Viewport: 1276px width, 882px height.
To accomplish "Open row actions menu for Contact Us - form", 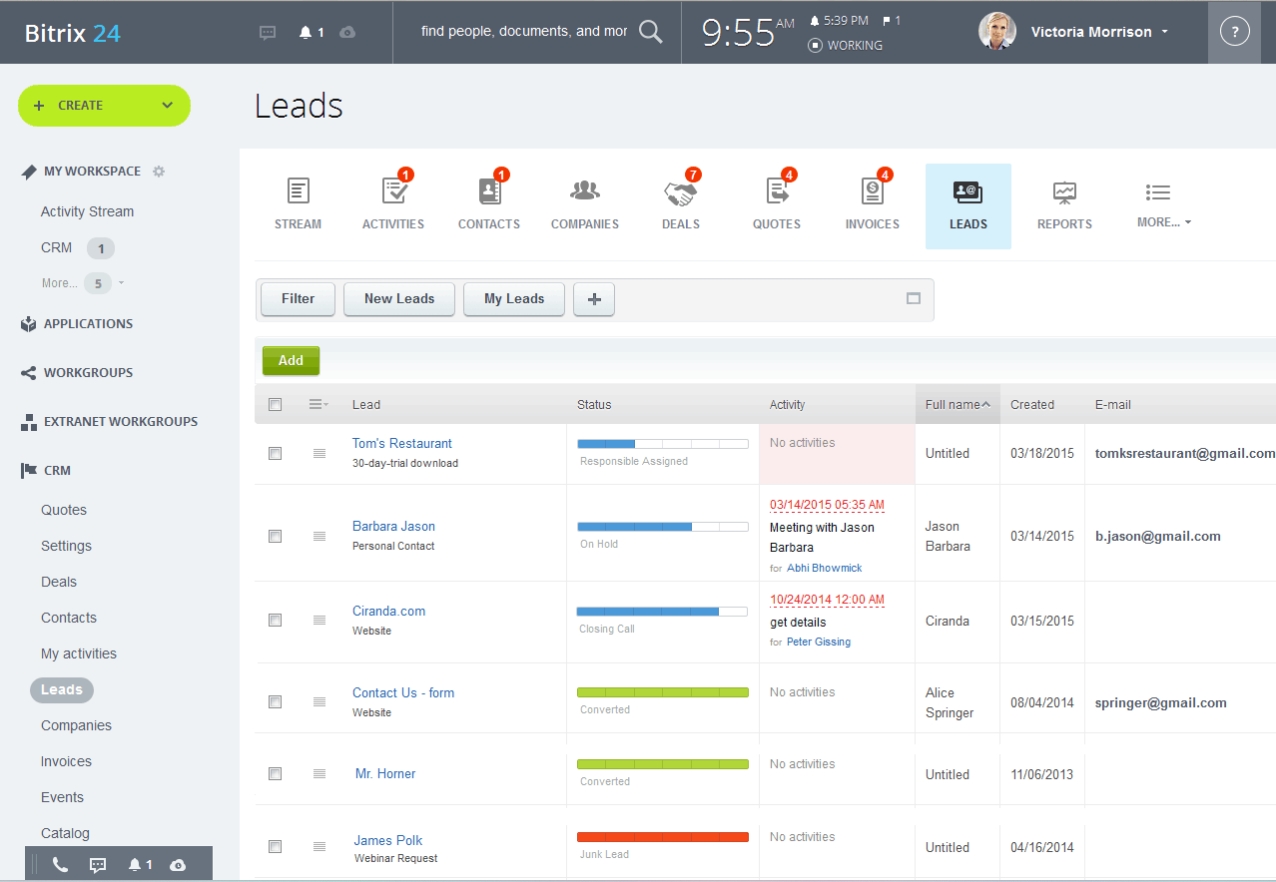I will pos(319,702).
